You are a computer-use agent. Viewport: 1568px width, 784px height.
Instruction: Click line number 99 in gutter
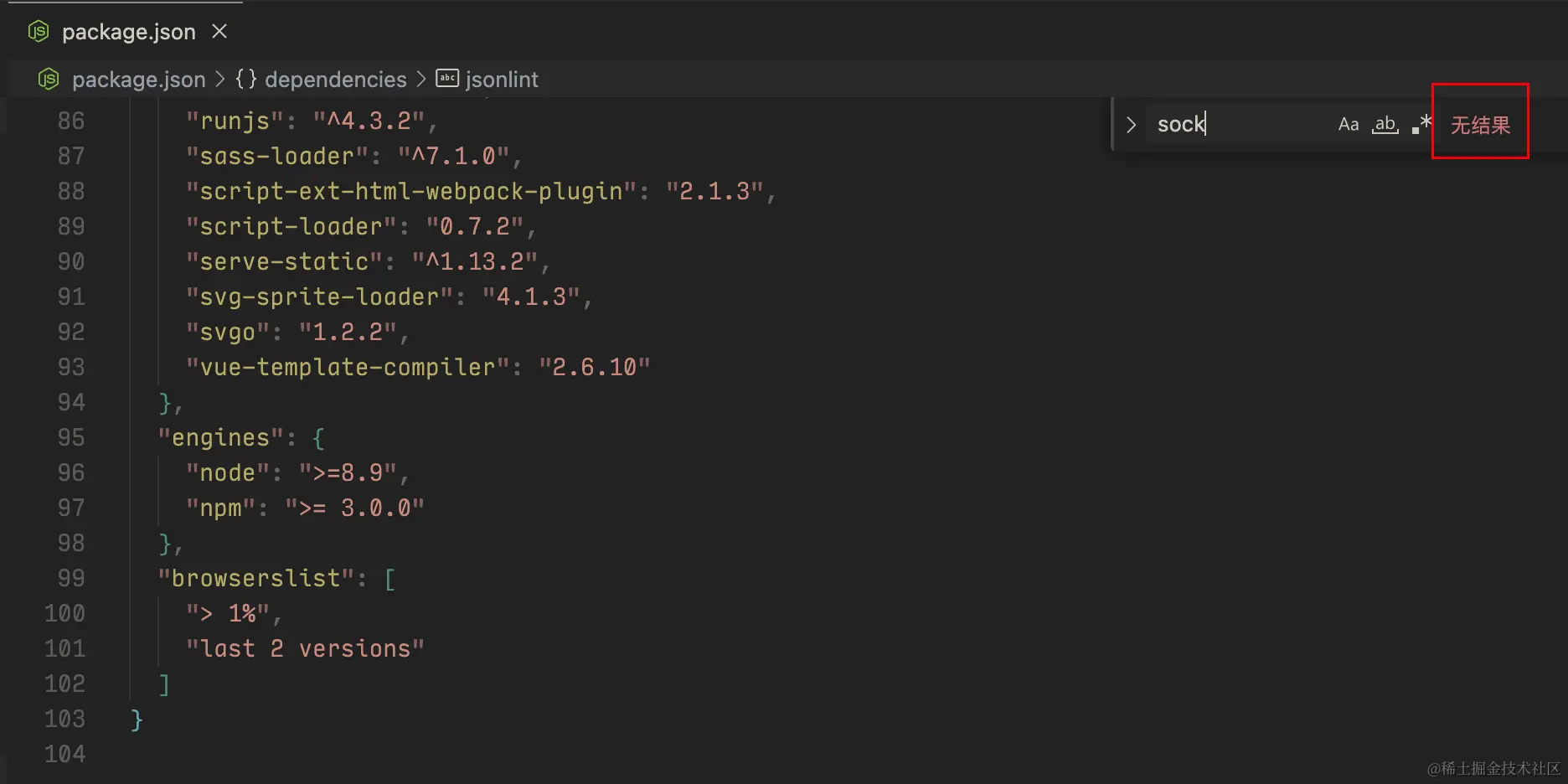coord(71,579)
